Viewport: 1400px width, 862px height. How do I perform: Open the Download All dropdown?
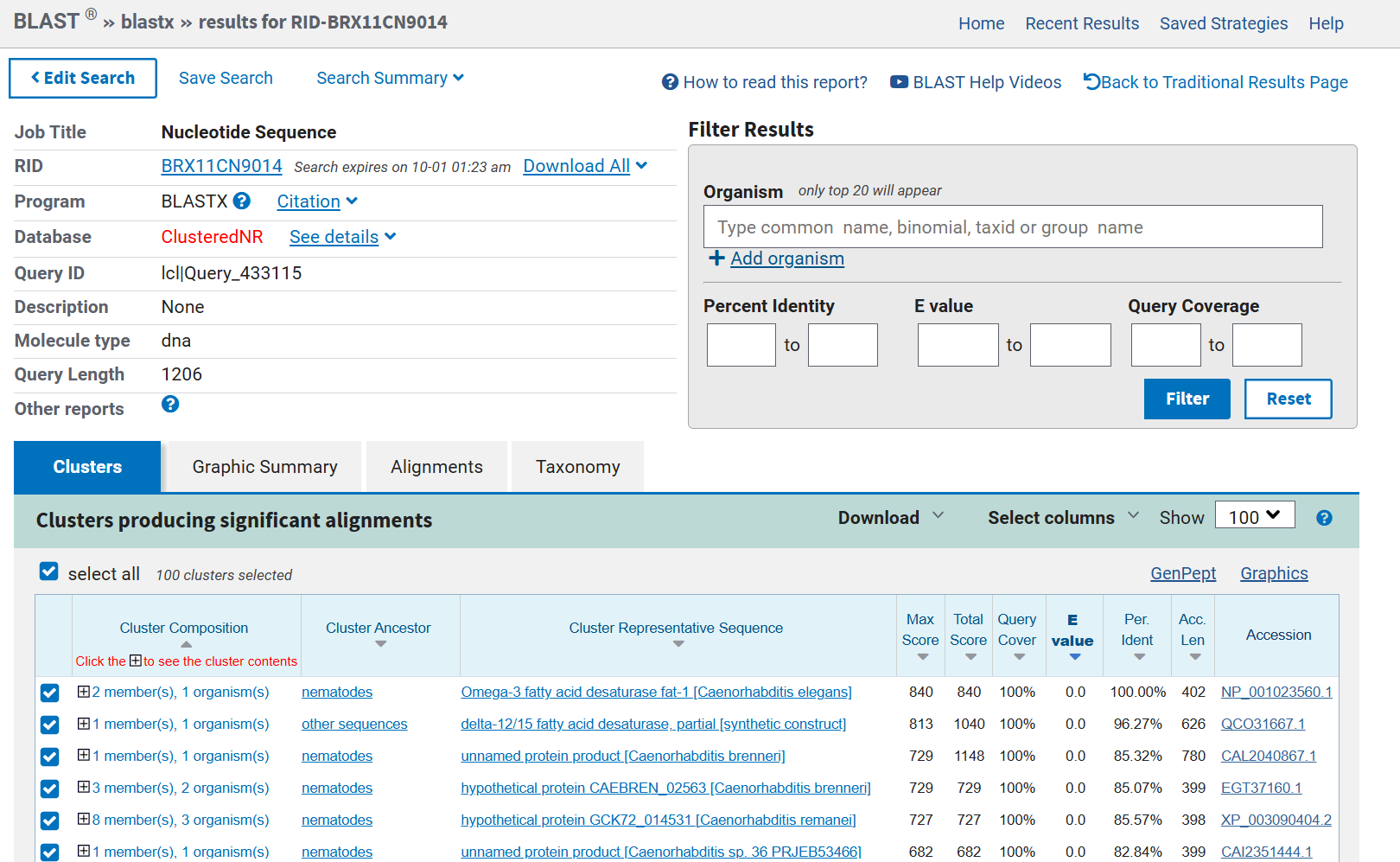click(x=585, y=166)
